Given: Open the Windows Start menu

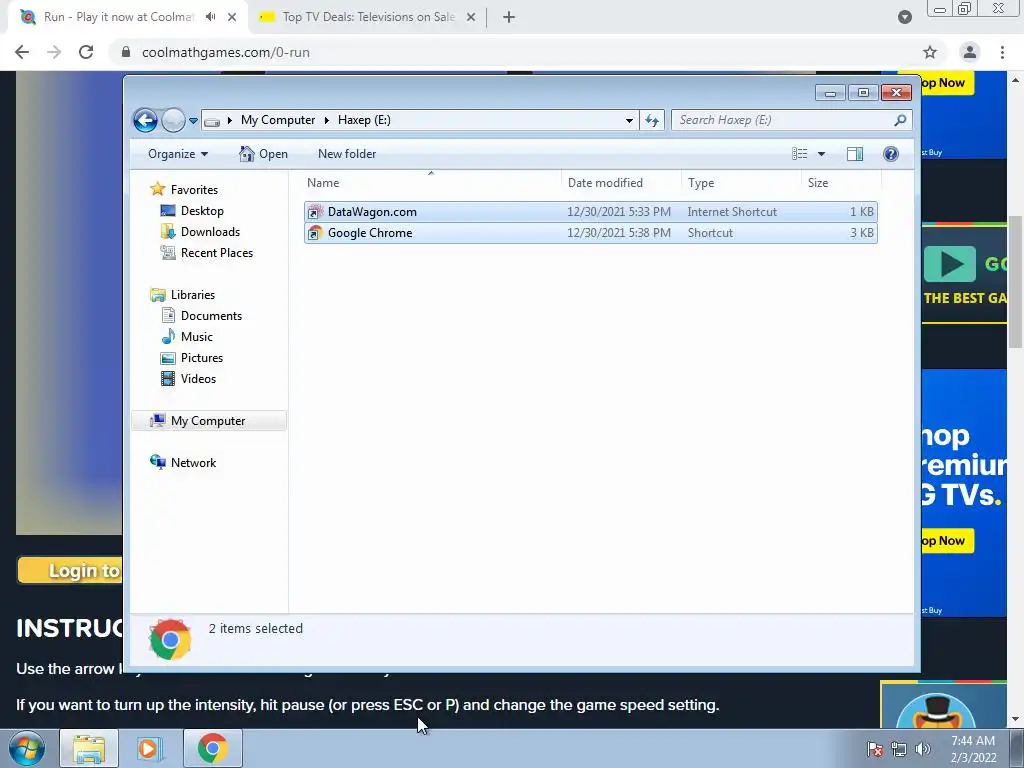Looking at the screenshot, I should pos(25,748).
